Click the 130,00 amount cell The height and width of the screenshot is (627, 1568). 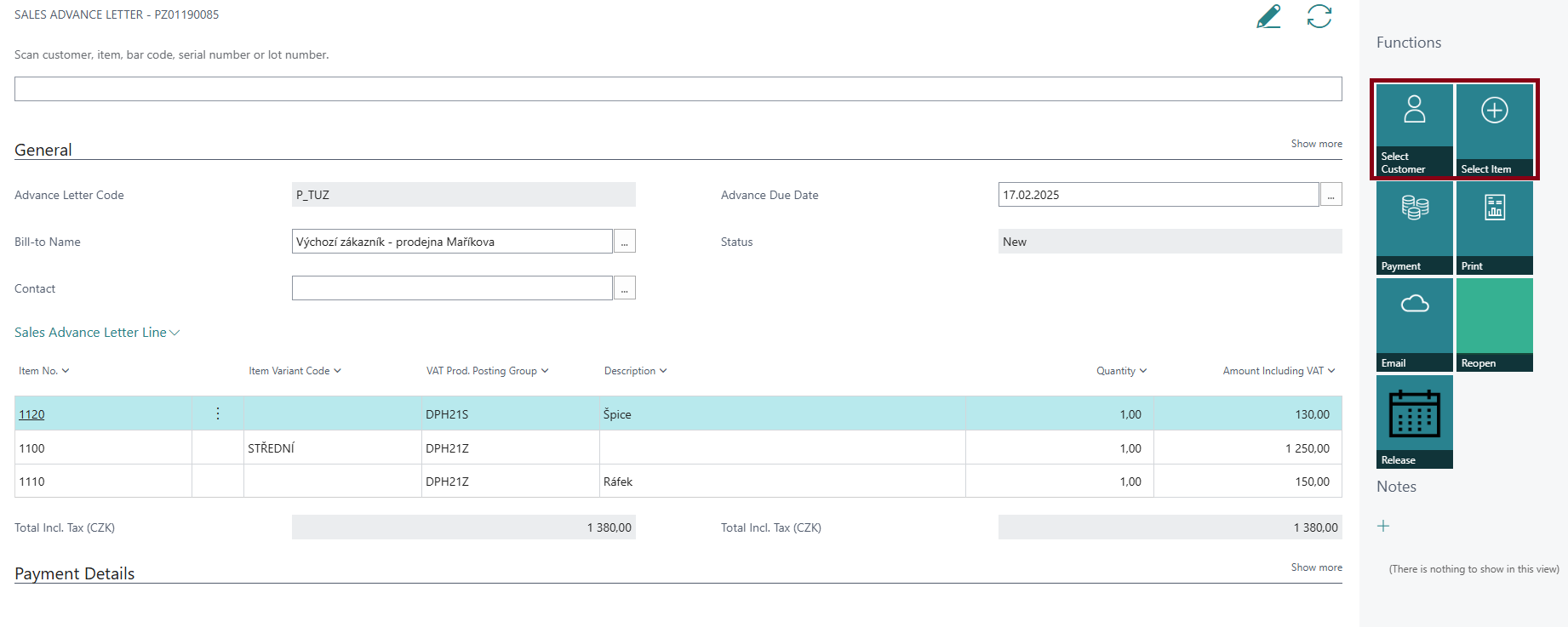point(1247,413)
